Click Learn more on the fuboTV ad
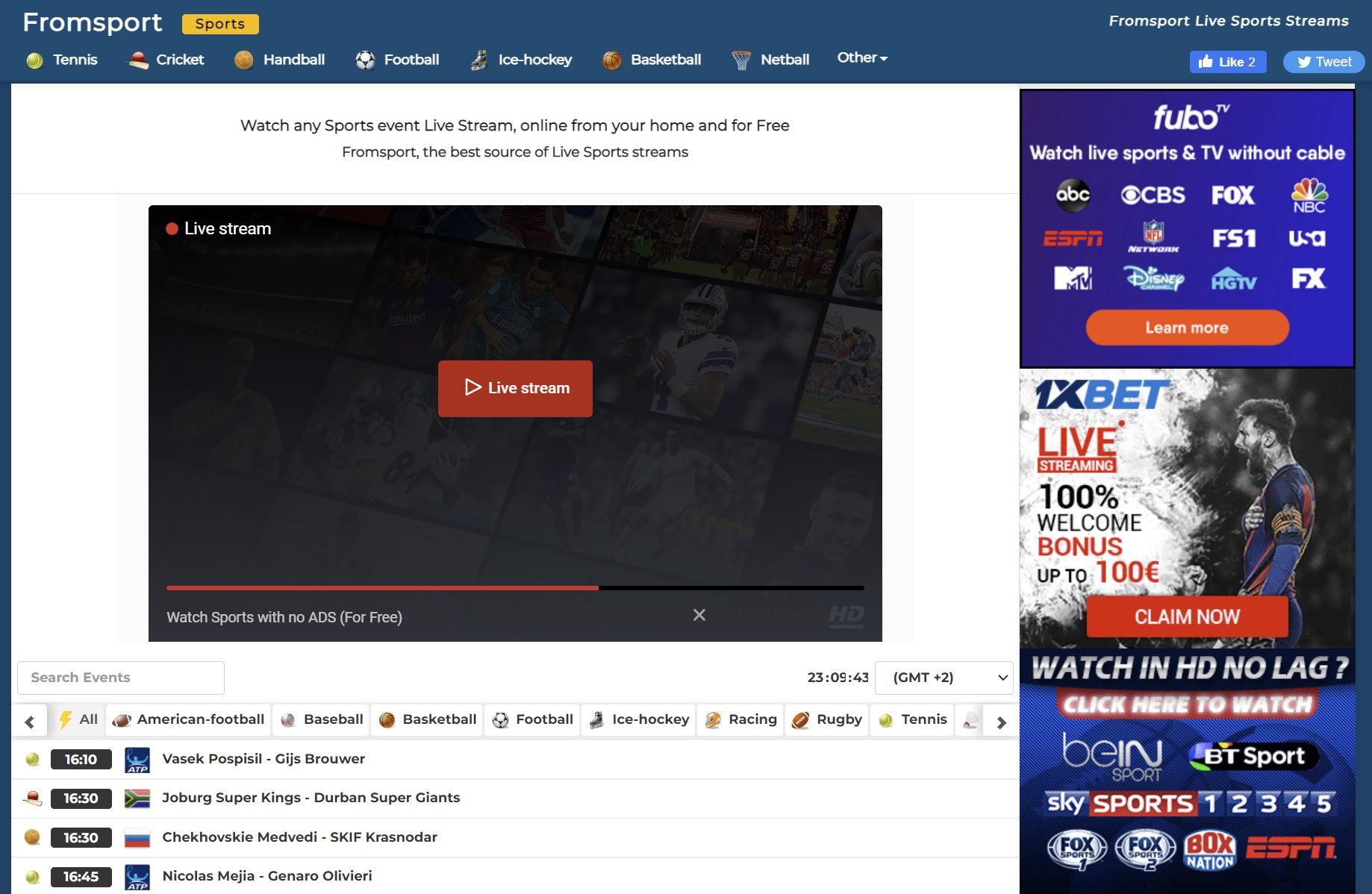 [x=1186, y=328]
